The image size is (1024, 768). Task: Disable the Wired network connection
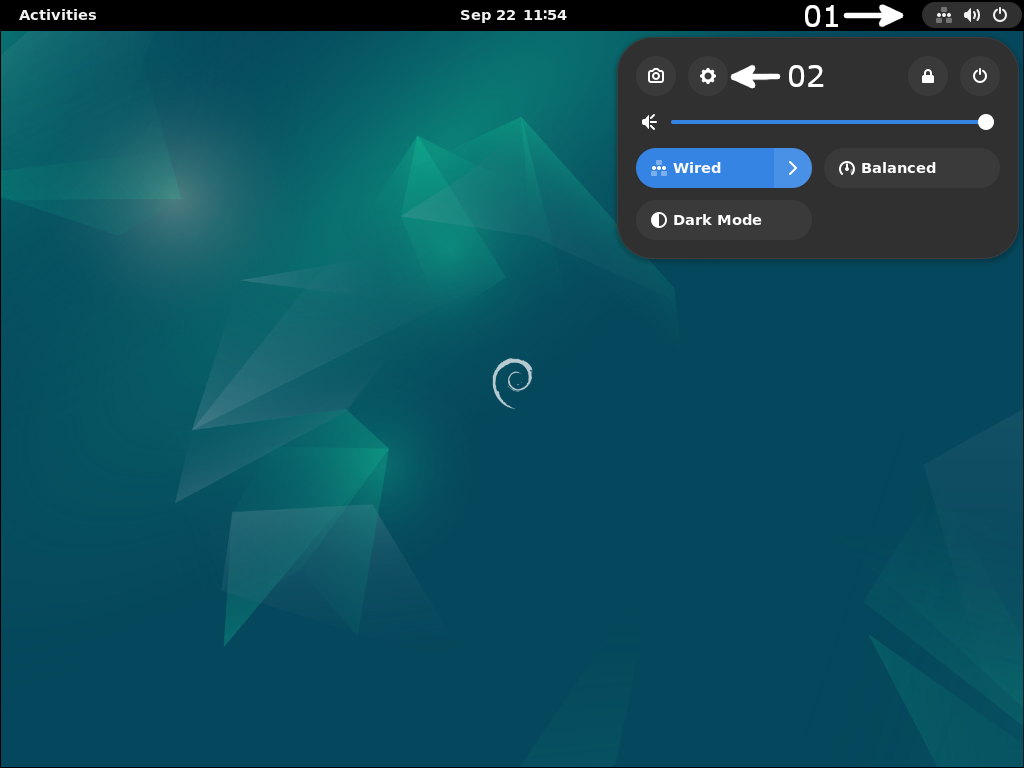click(700, 168)
